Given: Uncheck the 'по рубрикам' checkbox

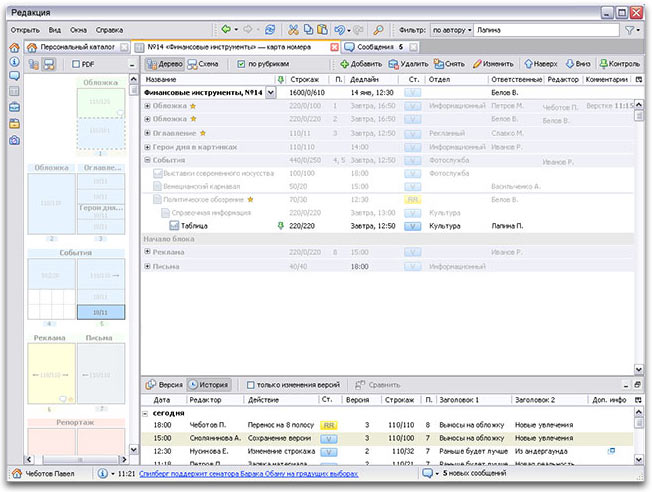Looking at the screenshot, I should click(x=241, y=64).
